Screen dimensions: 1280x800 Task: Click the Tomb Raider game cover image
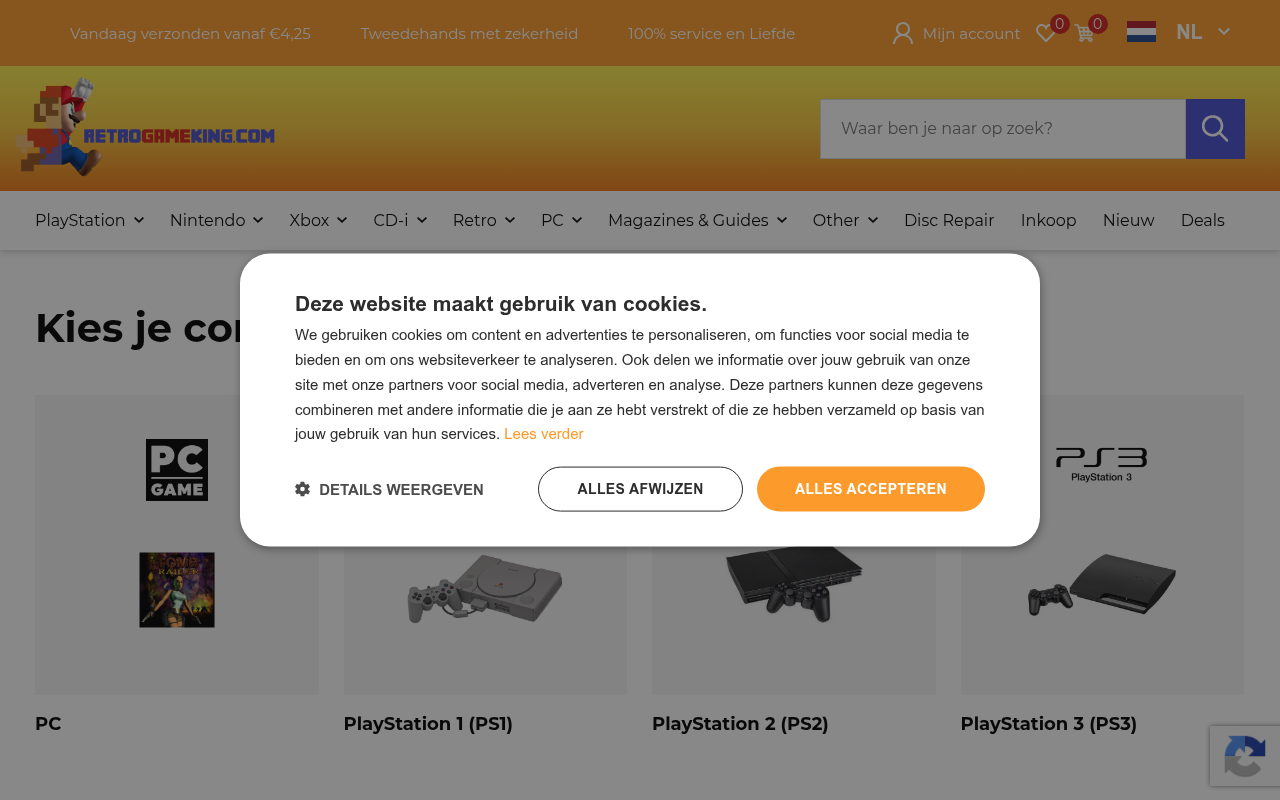point(177,590)
